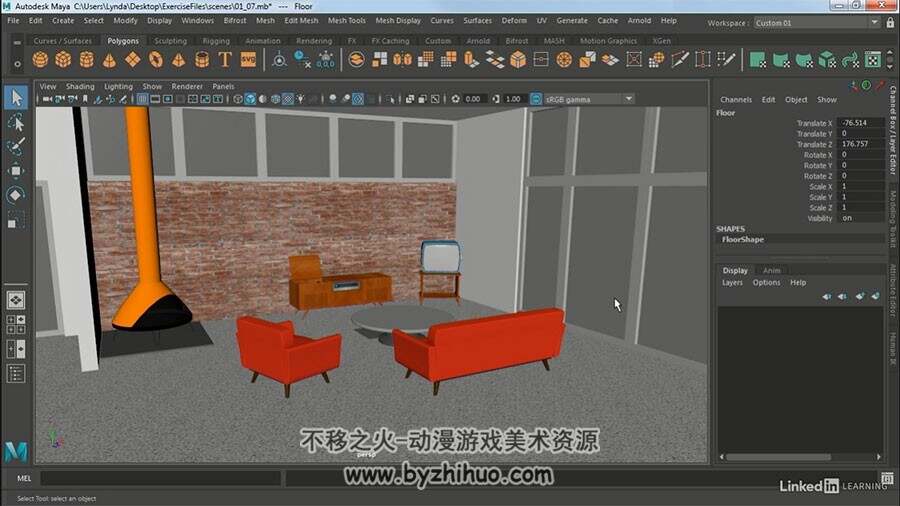Screen dimensions: 900x506
Task: Open camera Bookmarks icon in panel toolbar
Action: point(85,99)
